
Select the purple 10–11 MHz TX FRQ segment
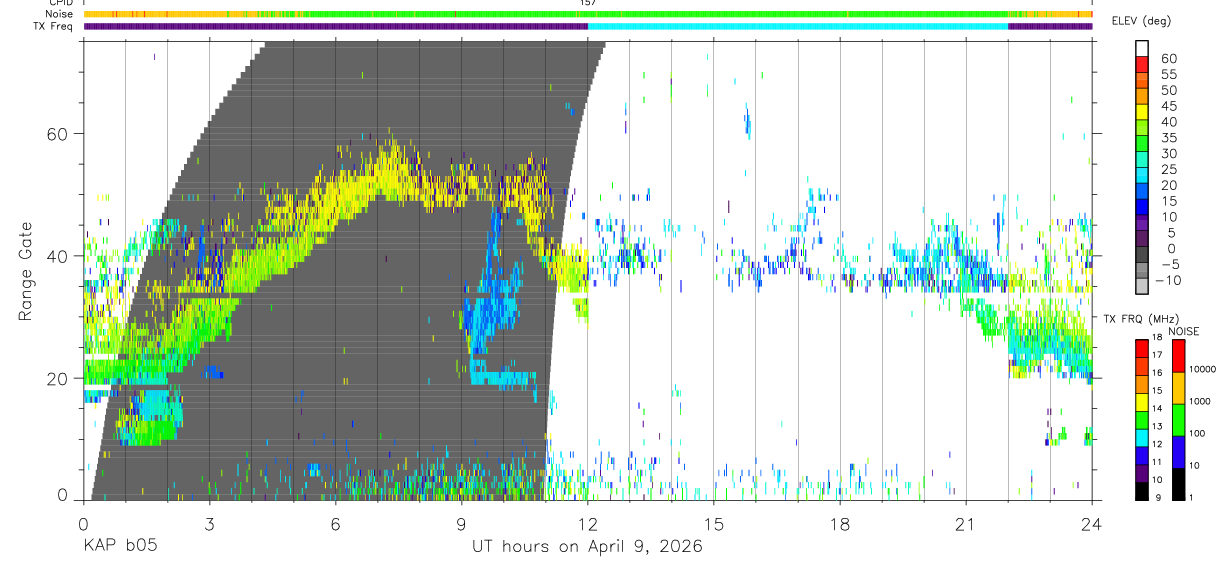[1142, 472]
